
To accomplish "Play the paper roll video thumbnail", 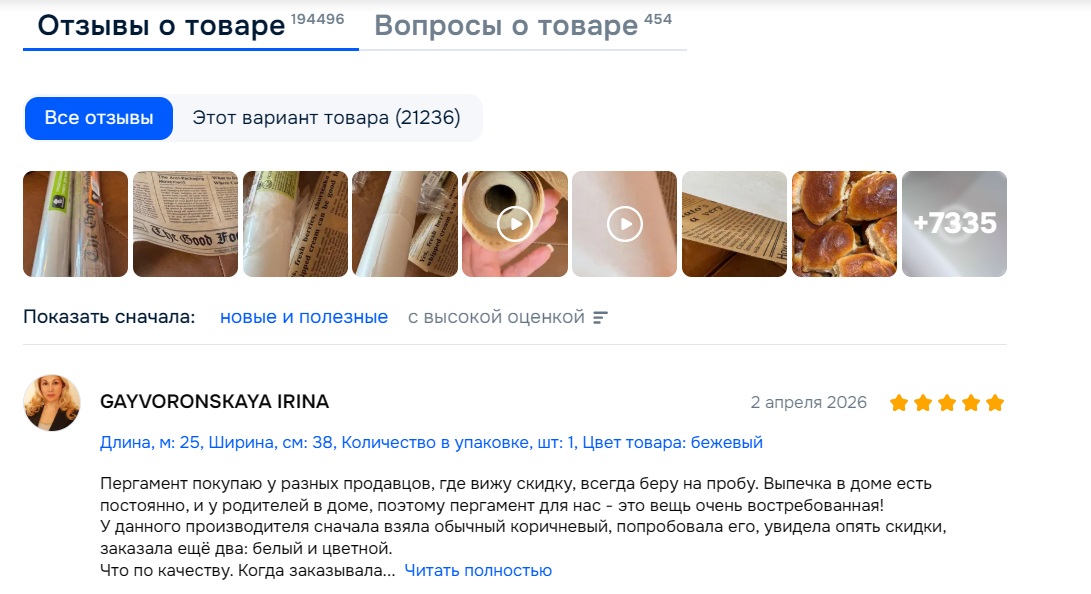I will (x=515, y=224).
